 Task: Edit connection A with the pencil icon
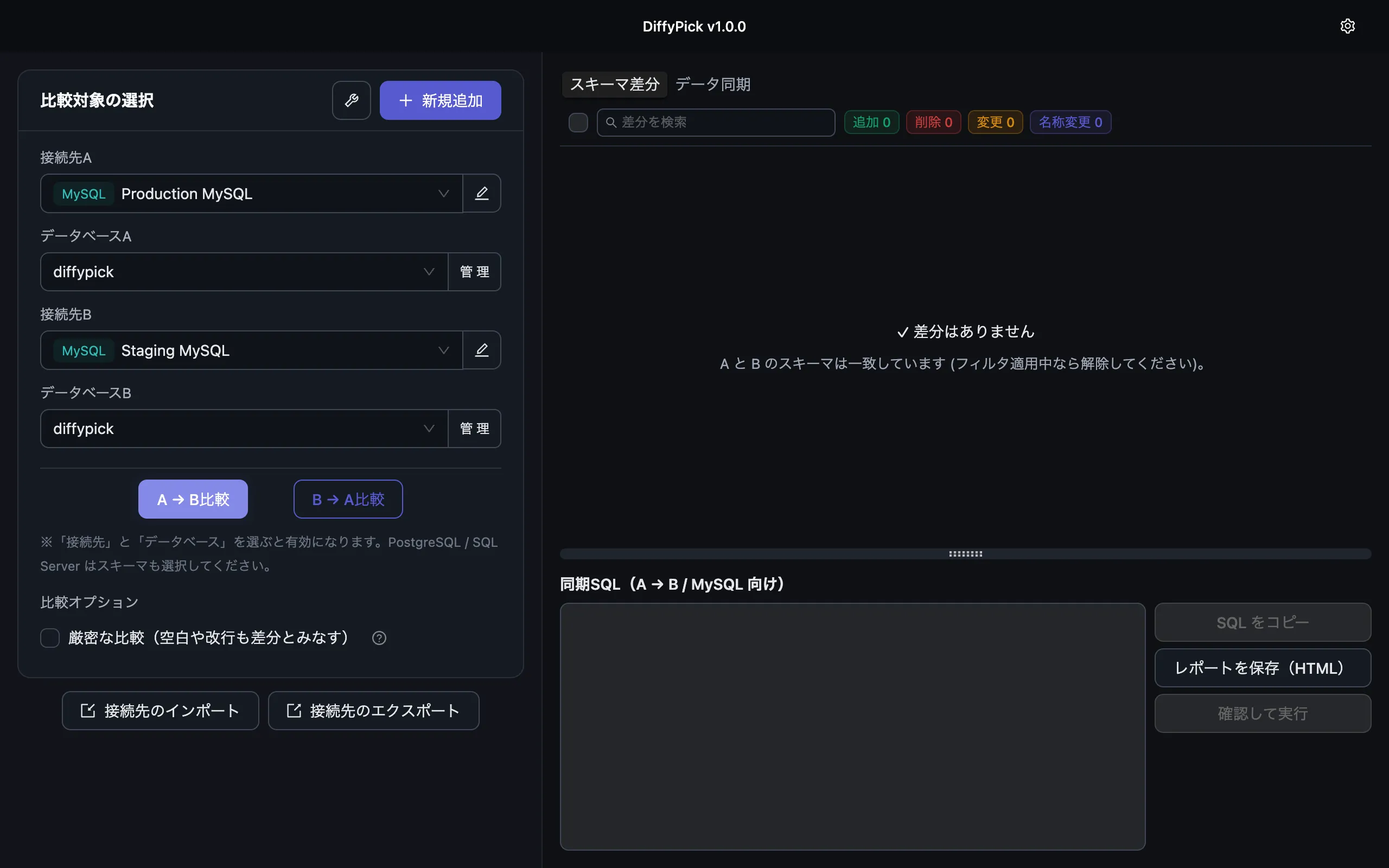click(482, 194)
